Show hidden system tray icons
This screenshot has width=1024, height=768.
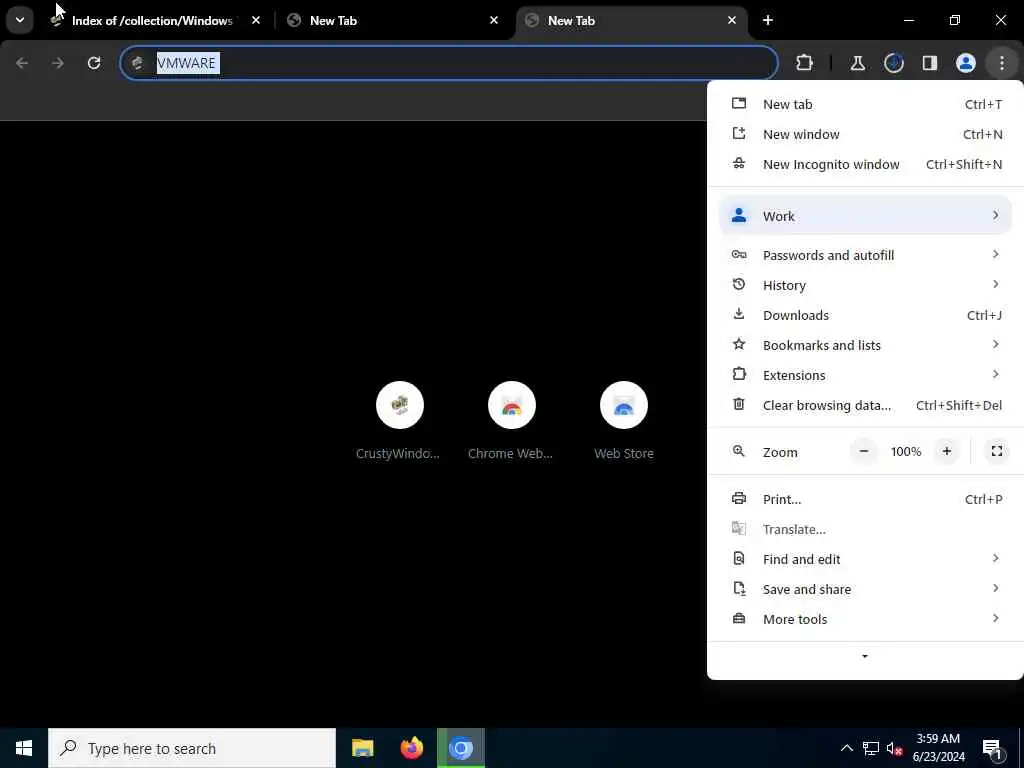[x=846, y=748]
